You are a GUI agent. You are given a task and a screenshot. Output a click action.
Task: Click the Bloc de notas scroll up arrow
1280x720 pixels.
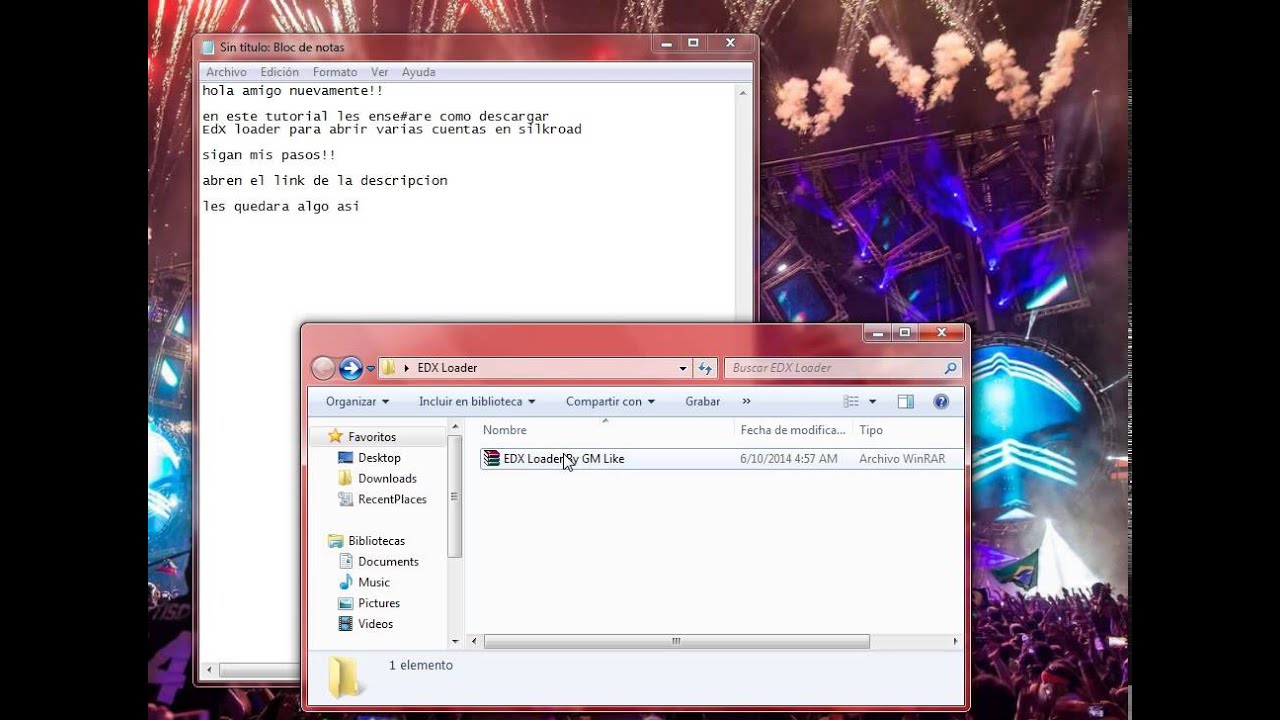[743, 93]
